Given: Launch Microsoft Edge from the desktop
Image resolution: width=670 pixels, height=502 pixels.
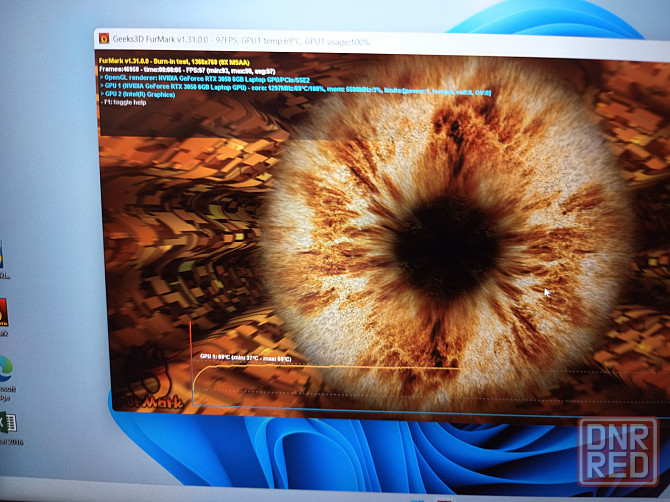Looking at the screenshot, I should pyautogui.click(x=5, y=368).
